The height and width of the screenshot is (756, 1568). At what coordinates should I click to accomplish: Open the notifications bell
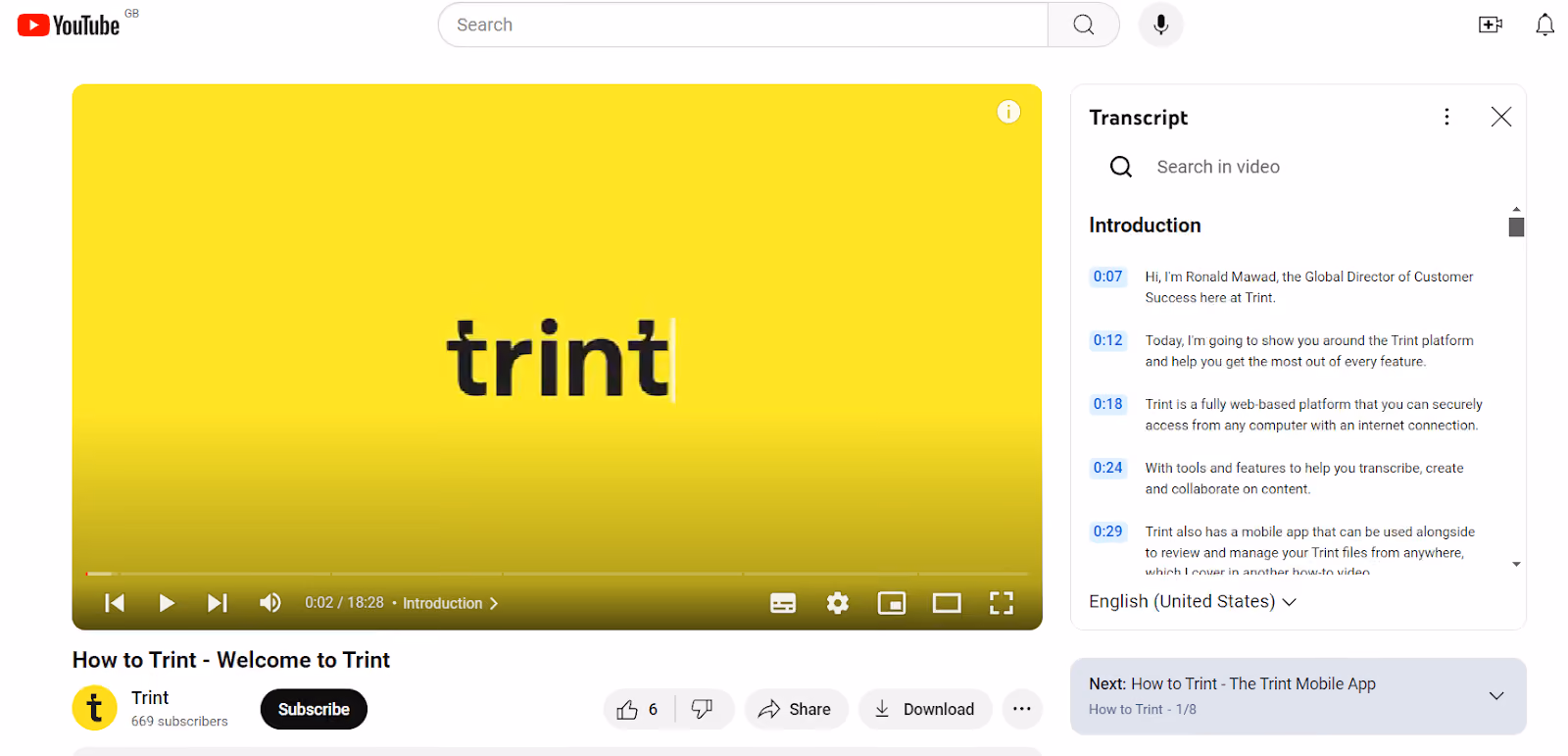click(x=1544, y=25)
